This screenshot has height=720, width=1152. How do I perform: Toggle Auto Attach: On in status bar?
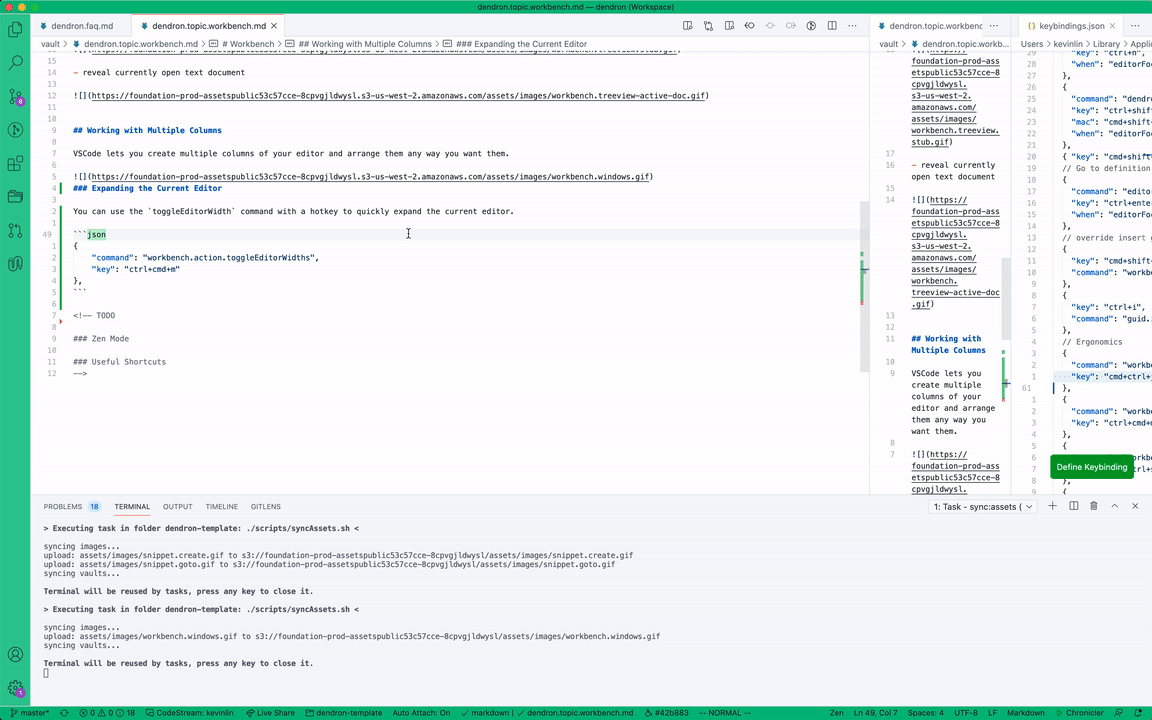[421, 713]
